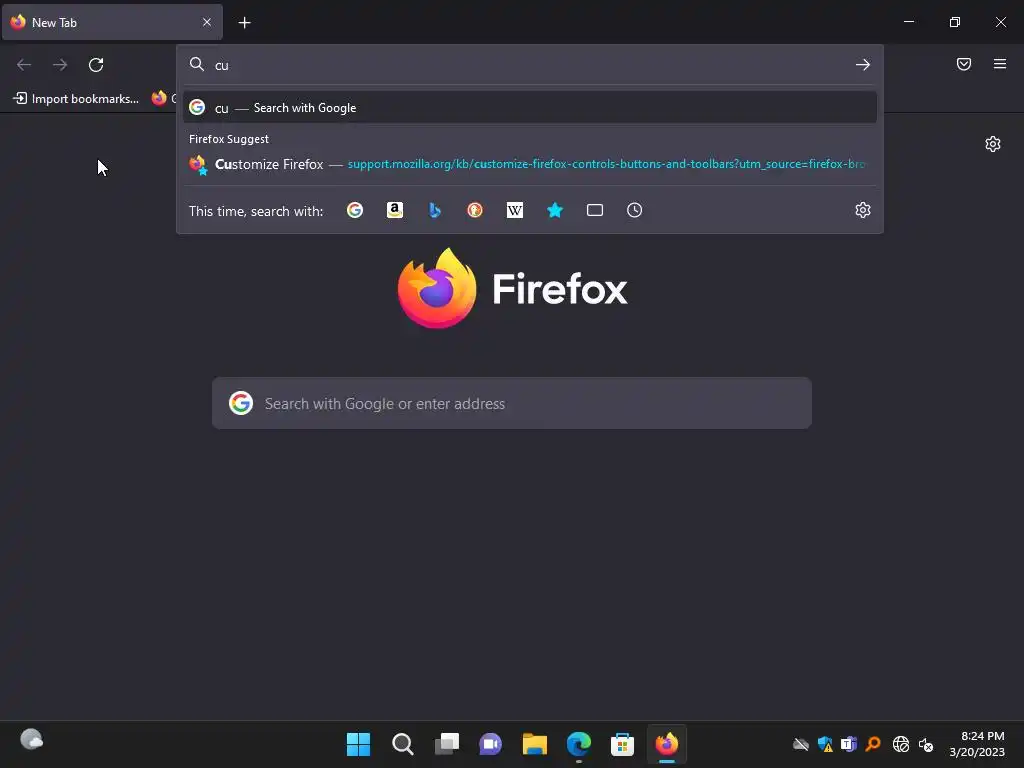
Task: Click the network globe tray icon
Action: (901, 744)
